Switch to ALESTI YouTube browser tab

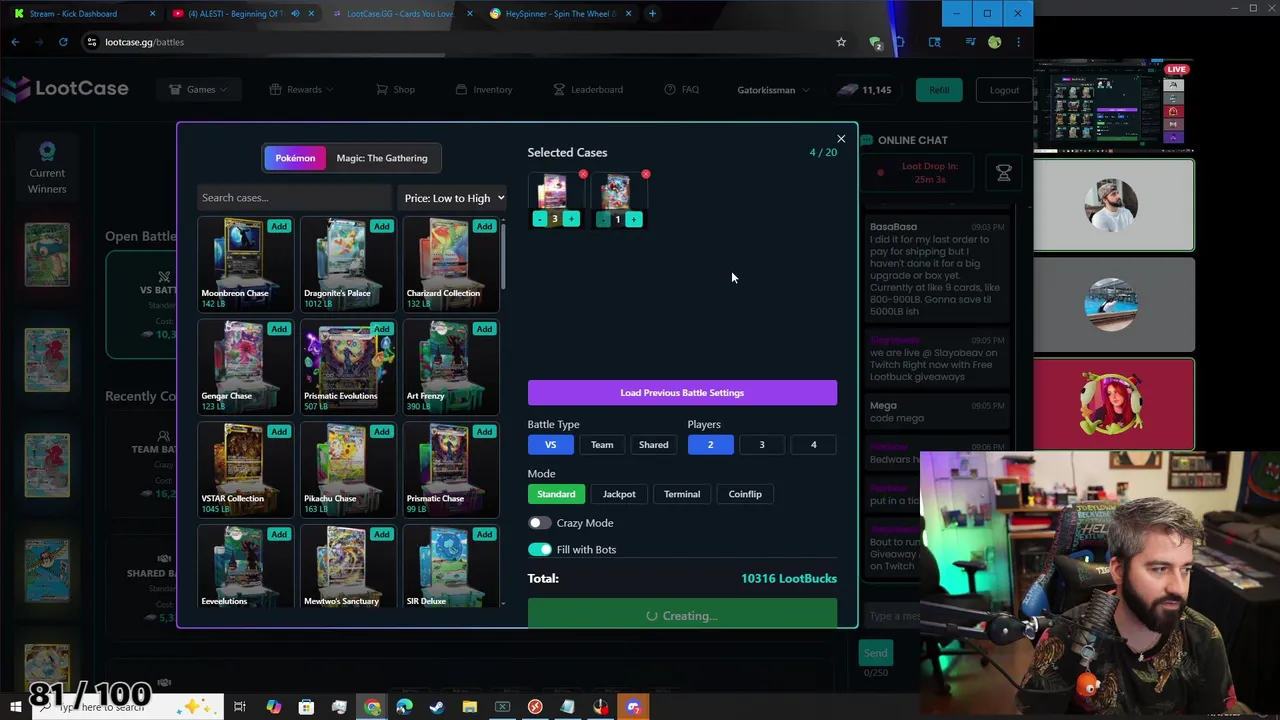(x=243, y=14)
